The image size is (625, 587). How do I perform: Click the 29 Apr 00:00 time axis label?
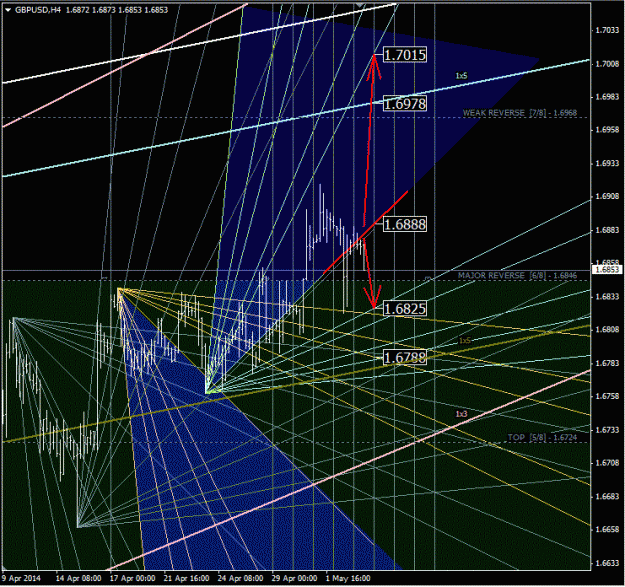tap(294, 578)
